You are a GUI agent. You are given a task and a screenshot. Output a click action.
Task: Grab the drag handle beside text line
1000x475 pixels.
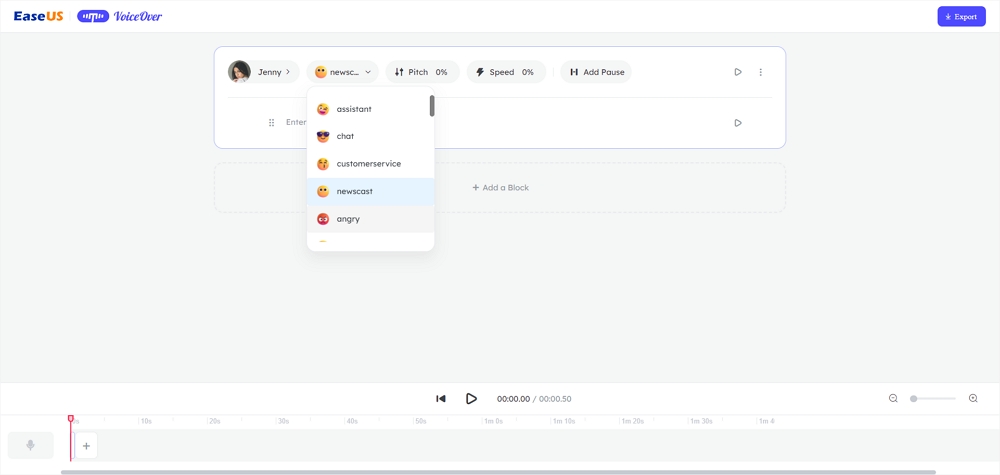tap(271, 123)
